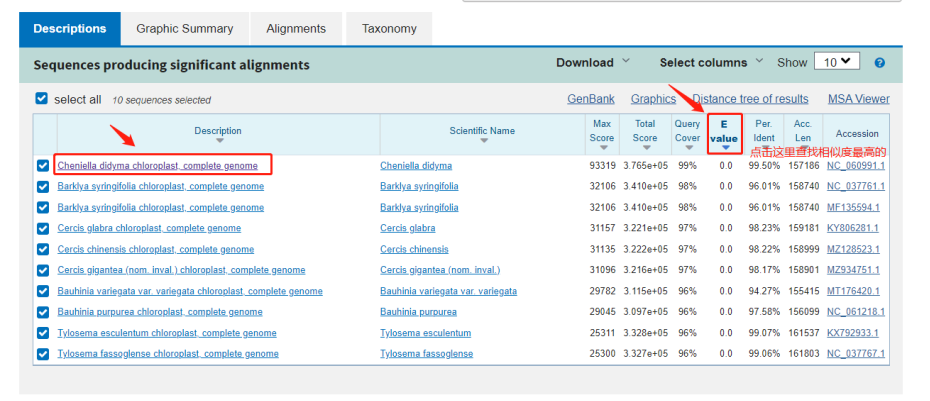
Task: Sort by the Scientific Name column arrow
Action: pos(483,141)
